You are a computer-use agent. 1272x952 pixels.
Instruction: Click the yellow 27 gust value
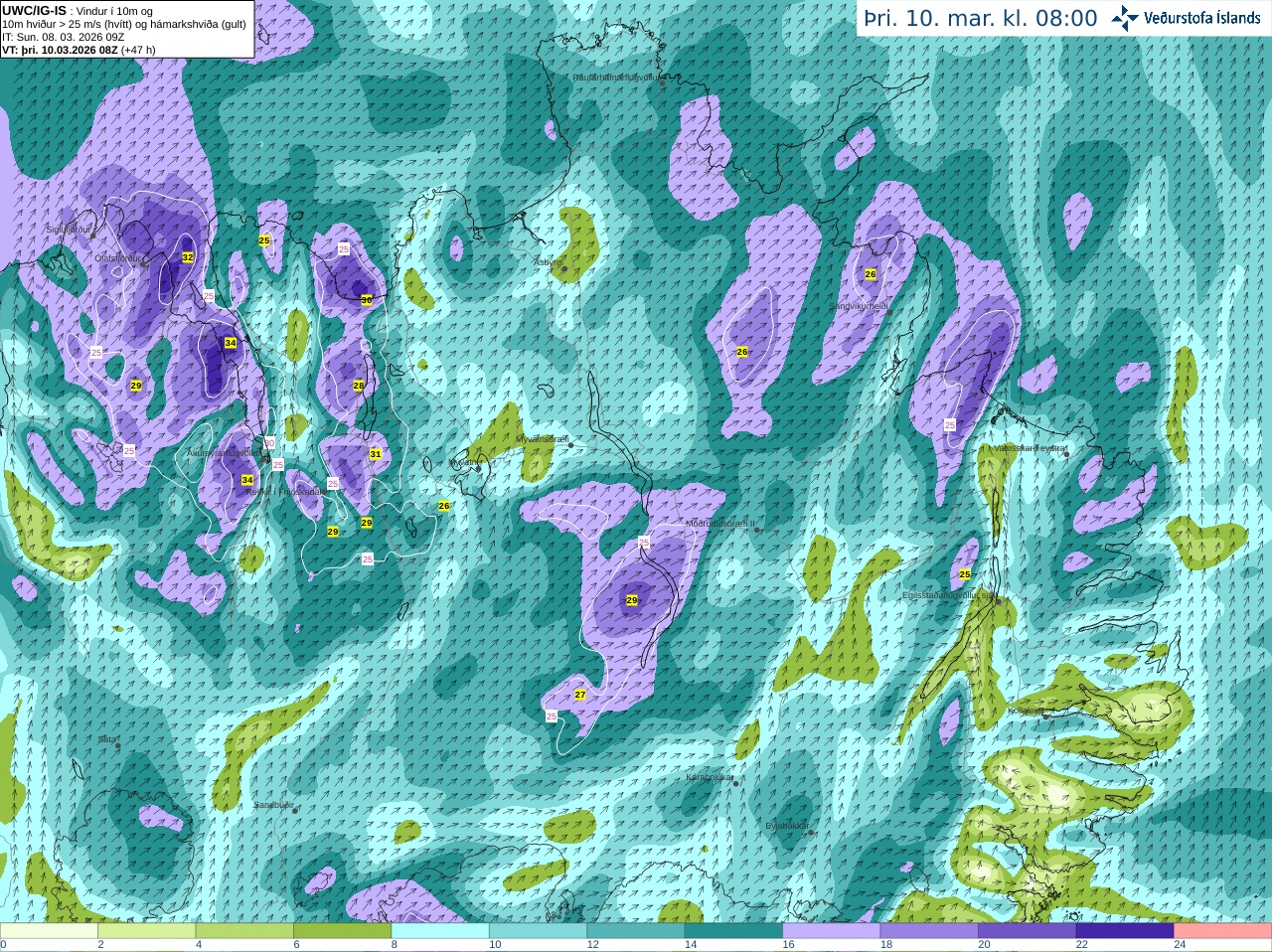click(x=580, y=695)
